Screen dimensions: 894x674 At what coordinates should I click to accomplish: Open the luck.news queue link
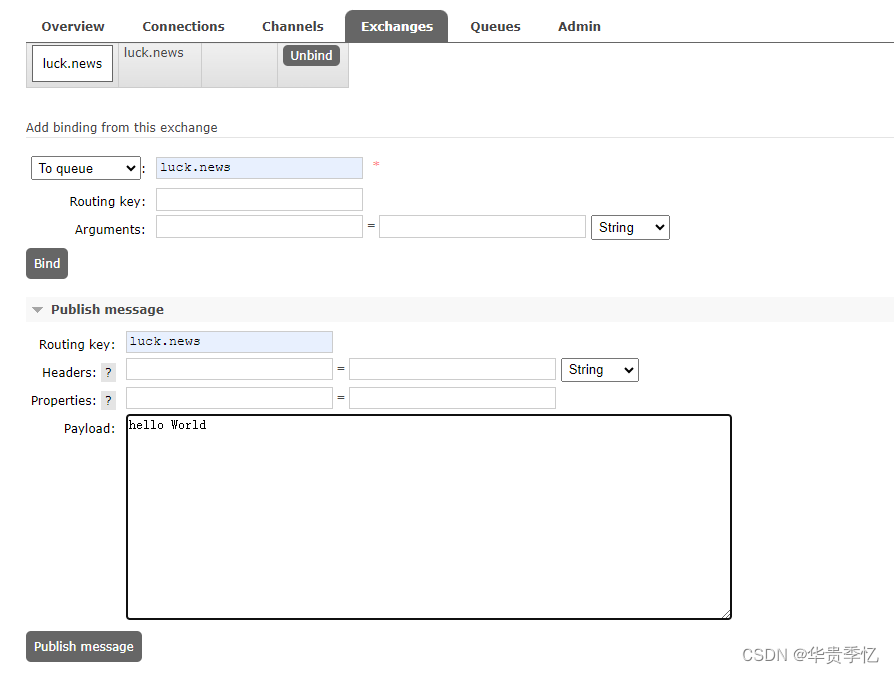pyautogui.click(x=71, y=63)
